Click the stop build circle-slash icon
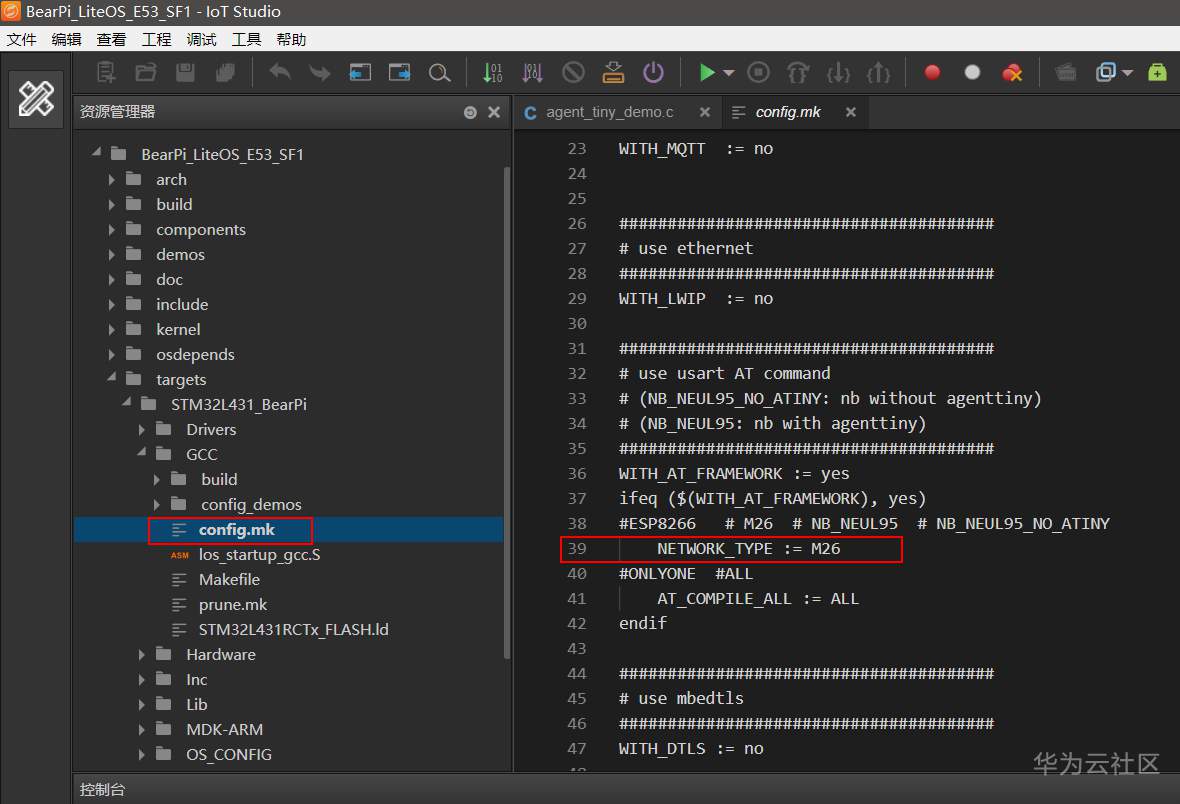The width and height of the screenshot is (1180, 804). pos(573,72)
